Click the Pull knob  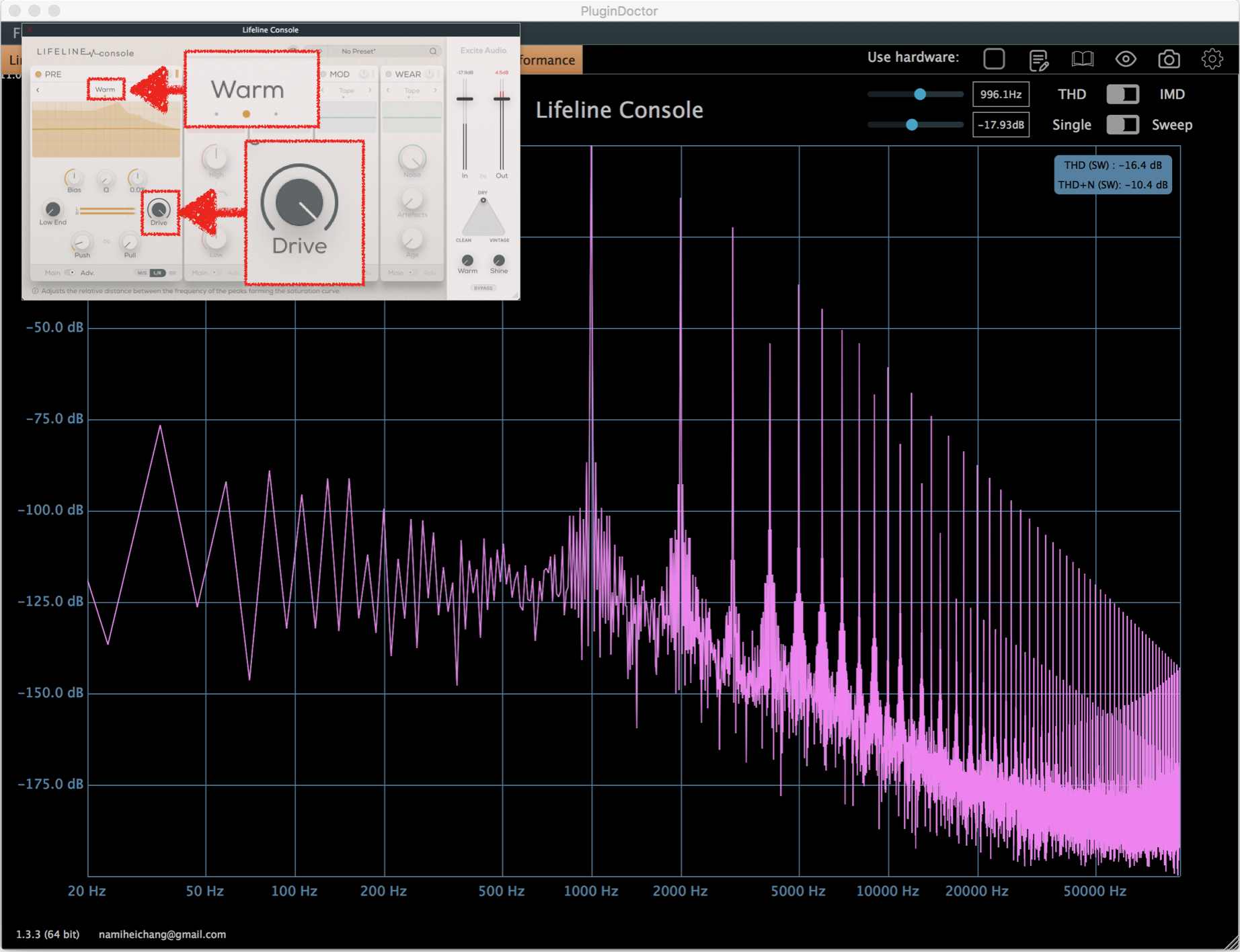point(129,241)
